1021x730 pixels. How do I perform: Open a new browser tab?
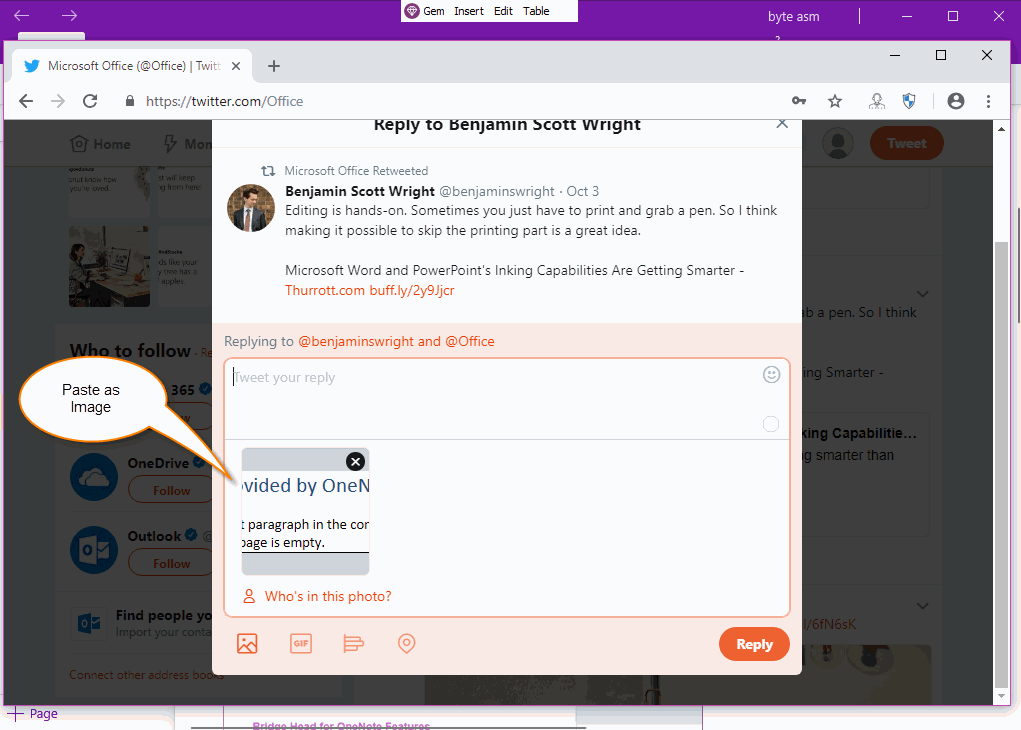(274, 66)
